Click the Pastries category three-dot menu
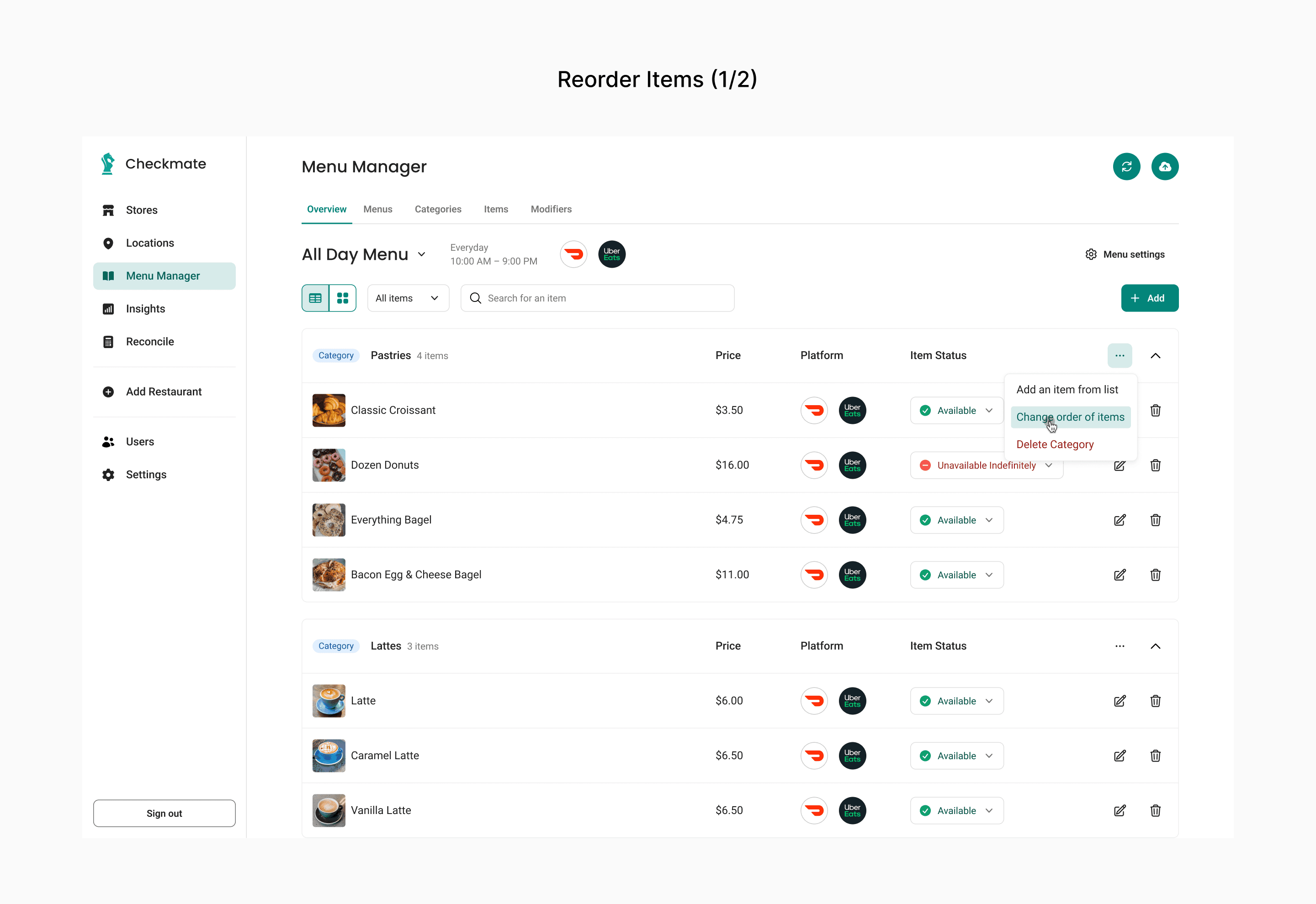Viewport: 1316px width, 904px height. [1120, 356]
